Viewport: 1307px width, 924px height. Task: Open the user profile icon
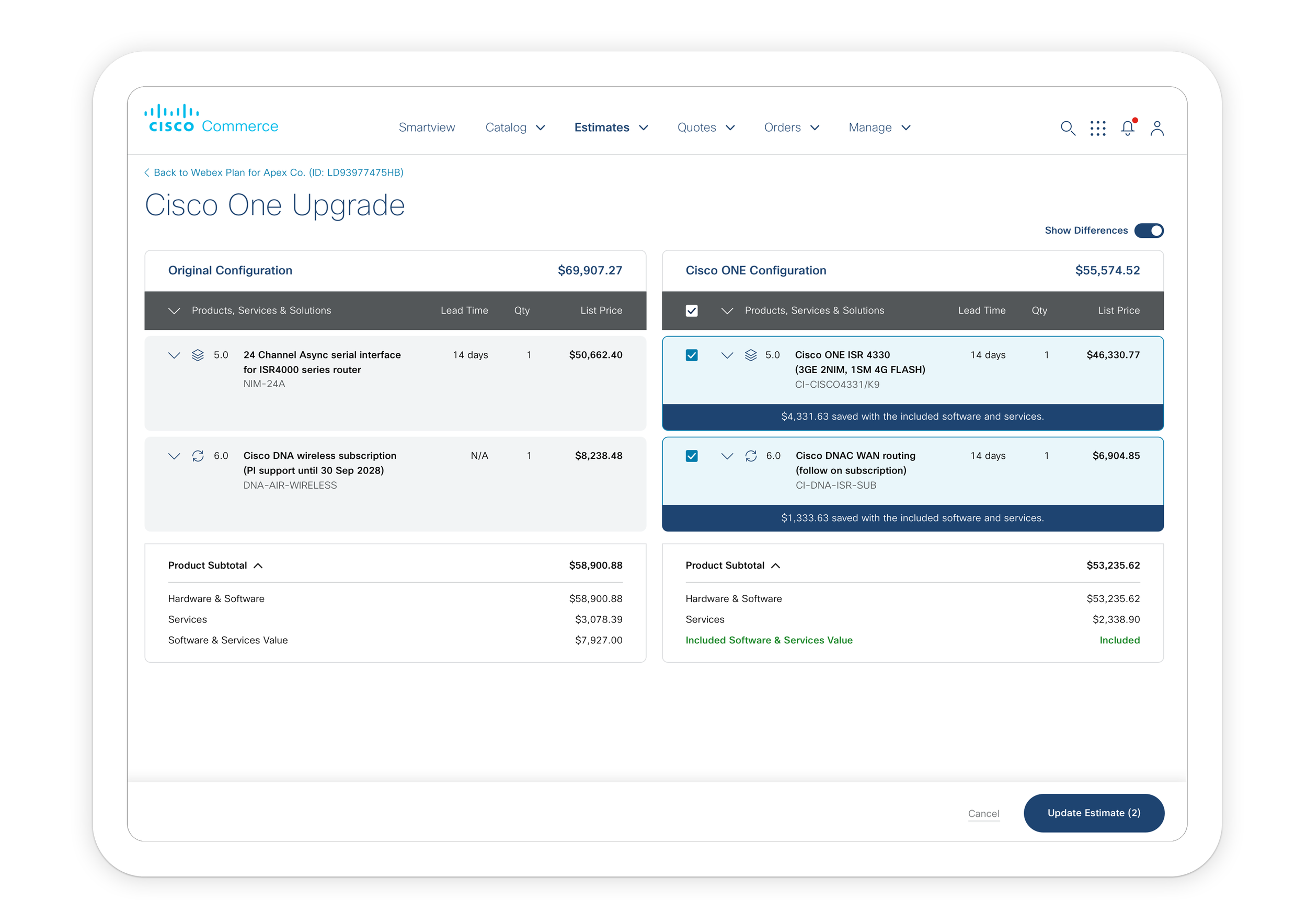[1157, 128]
